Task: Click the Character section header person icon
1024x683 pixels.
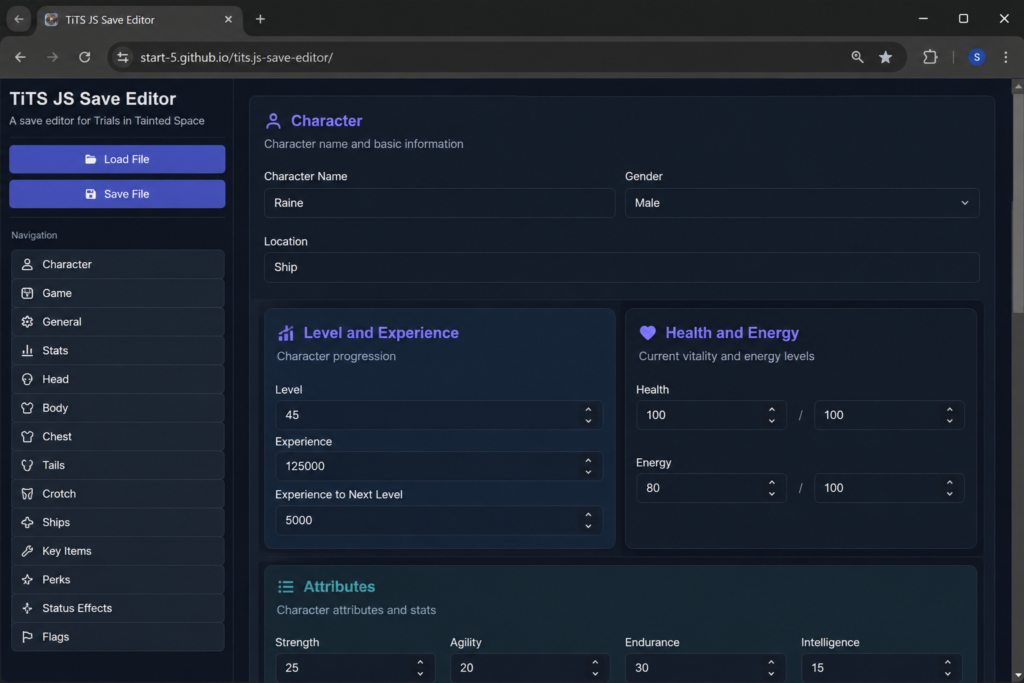Action: [273, 121]
